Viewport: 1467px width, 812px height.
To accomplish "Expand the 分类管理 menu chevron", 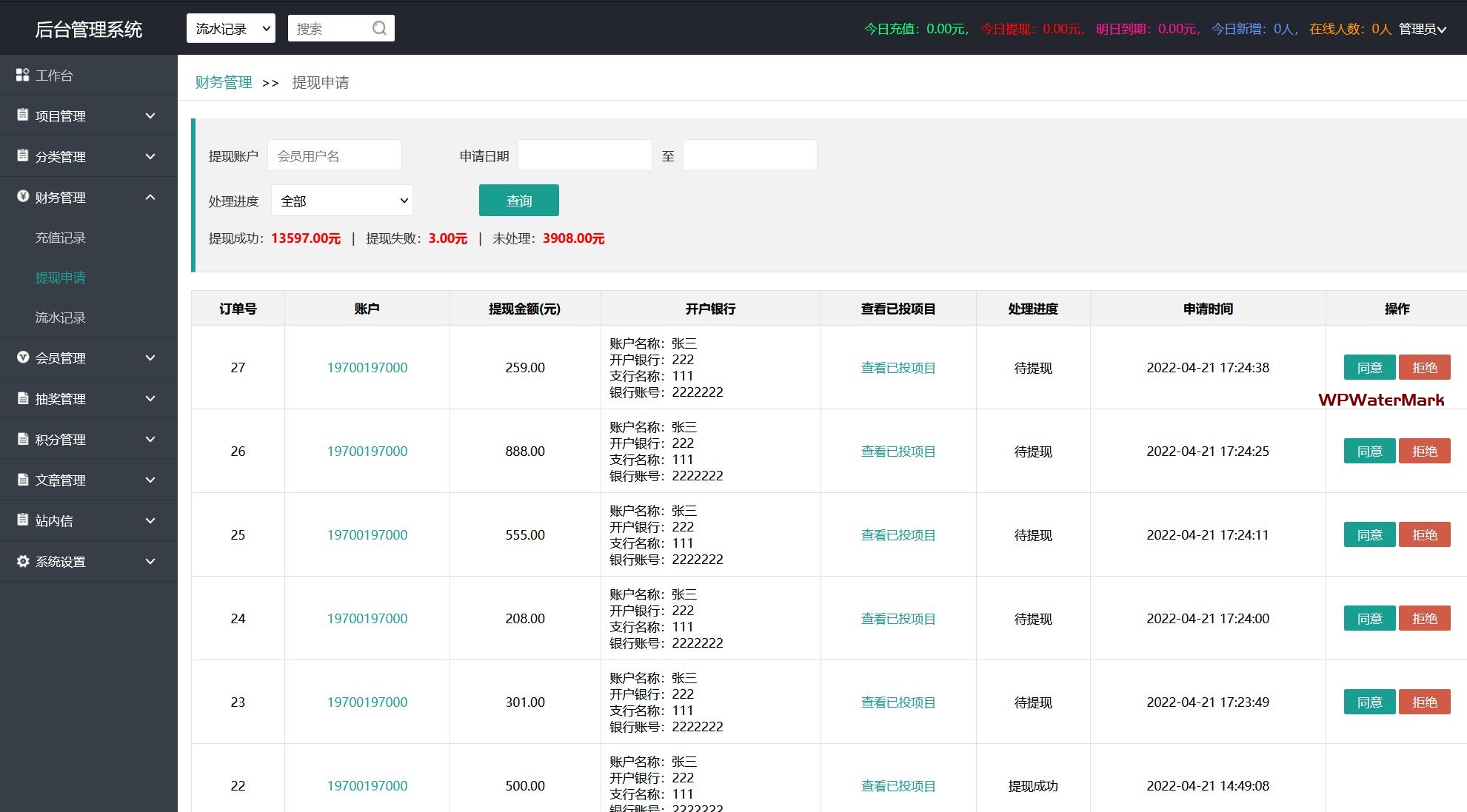I will point(150,156).
